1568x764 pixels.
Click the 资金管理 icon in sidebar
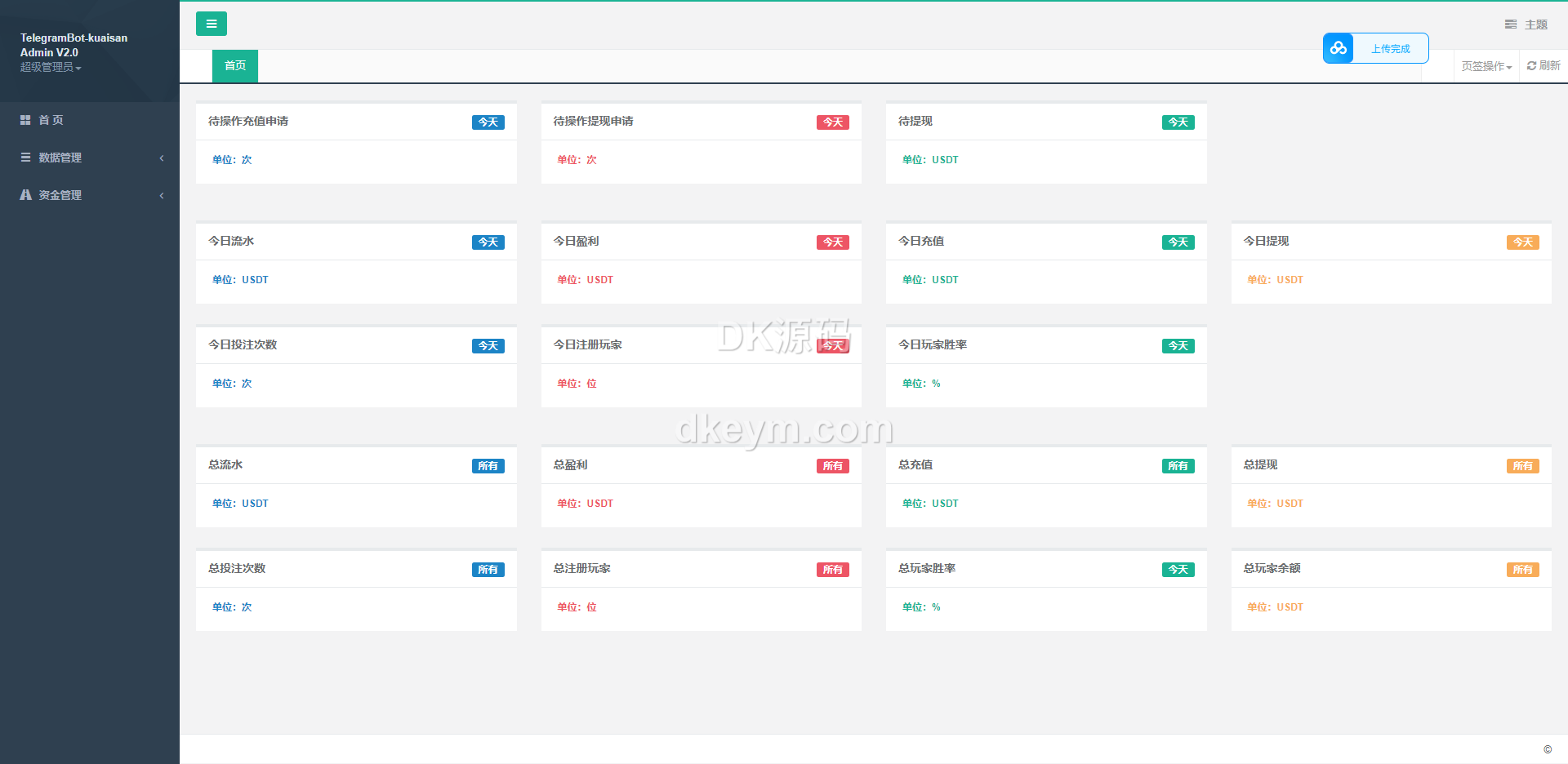(x=25, y=195)
